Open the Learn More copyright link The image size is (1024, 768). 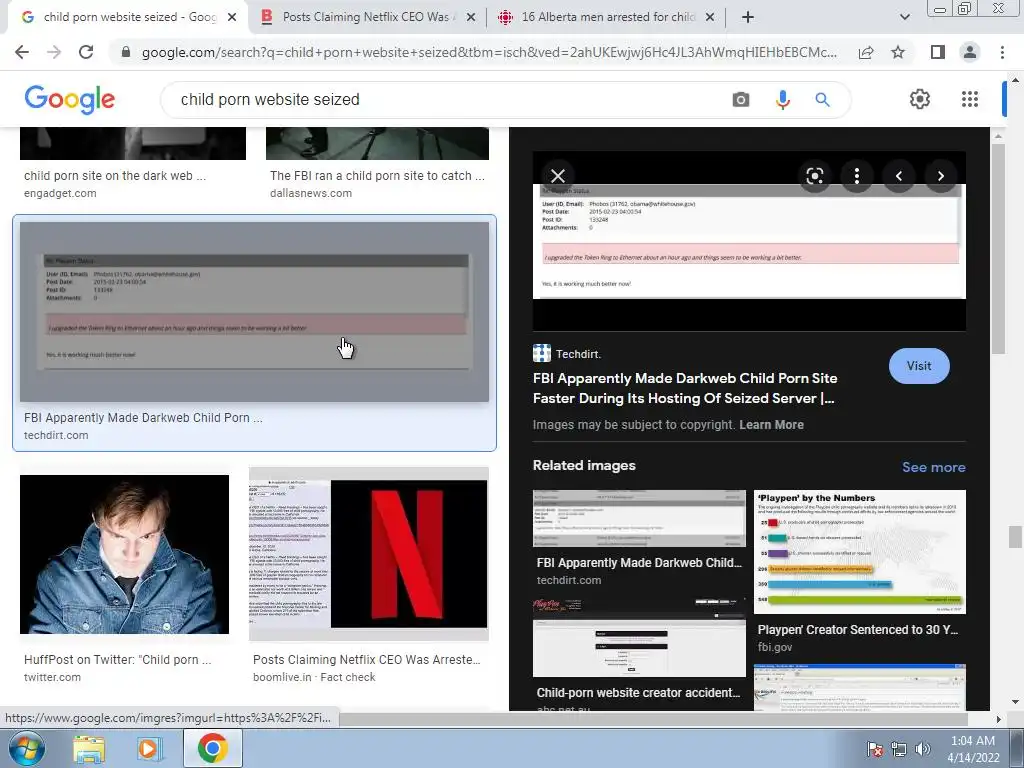771,424
